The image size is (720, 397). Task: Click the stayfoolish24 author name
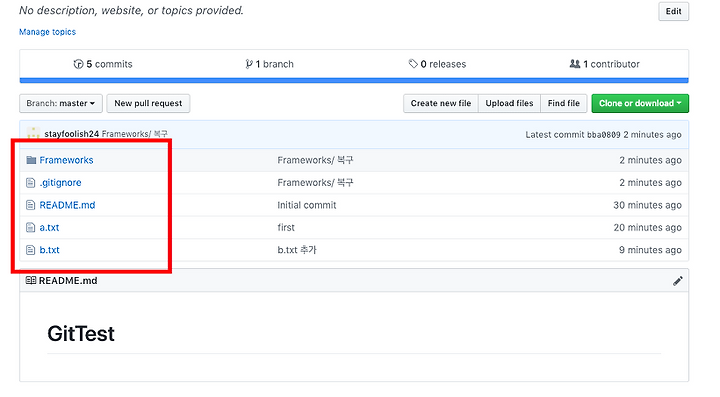pos(72,134)
